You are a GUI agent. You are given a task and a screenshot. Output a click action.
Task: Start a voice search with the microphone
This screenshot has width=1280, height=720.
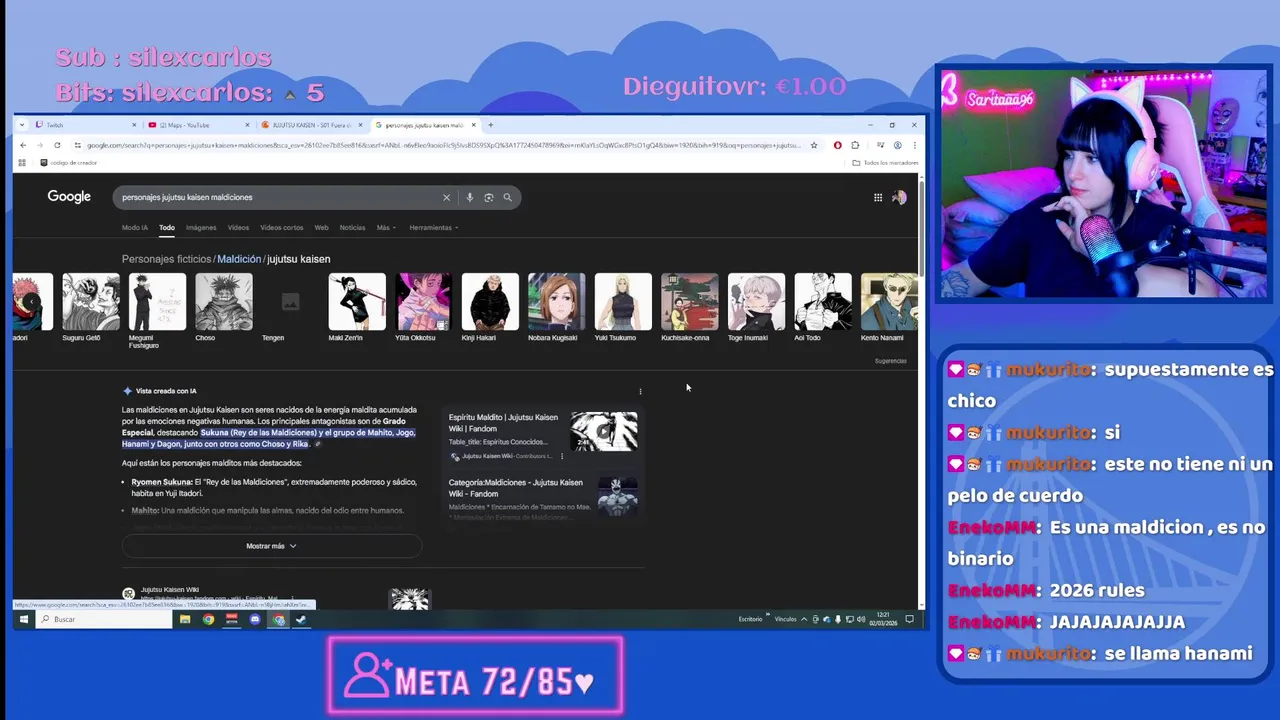tap(469, 198)
